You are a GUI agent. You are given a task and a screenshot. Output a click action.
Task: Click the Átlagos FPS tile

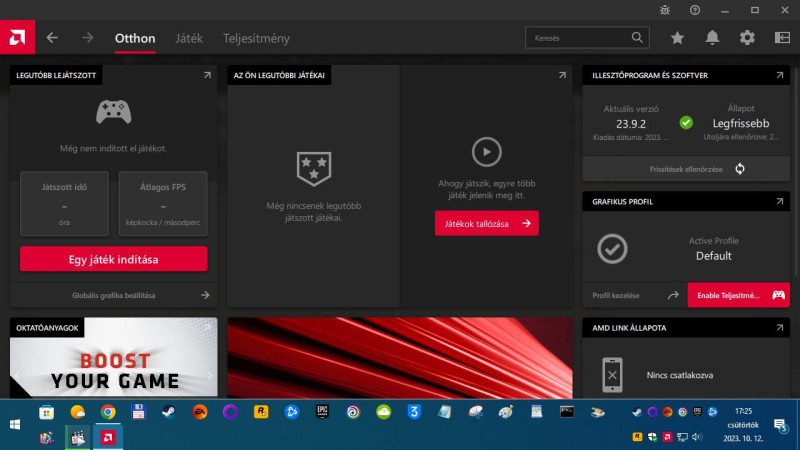click(x=163, y=204)
